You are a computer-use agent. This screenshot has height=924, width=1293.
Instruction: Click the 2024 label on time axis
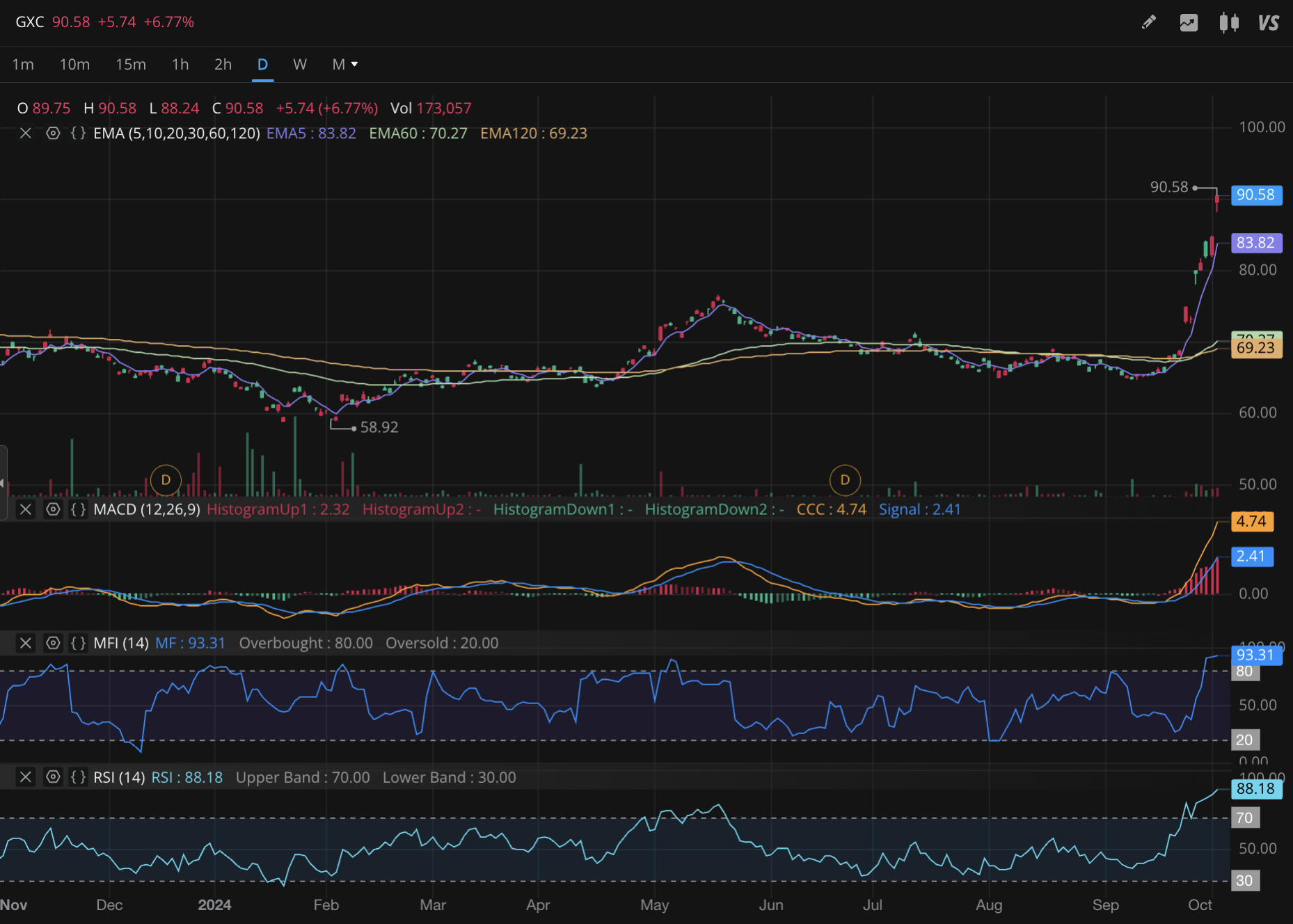coord(214,905)
